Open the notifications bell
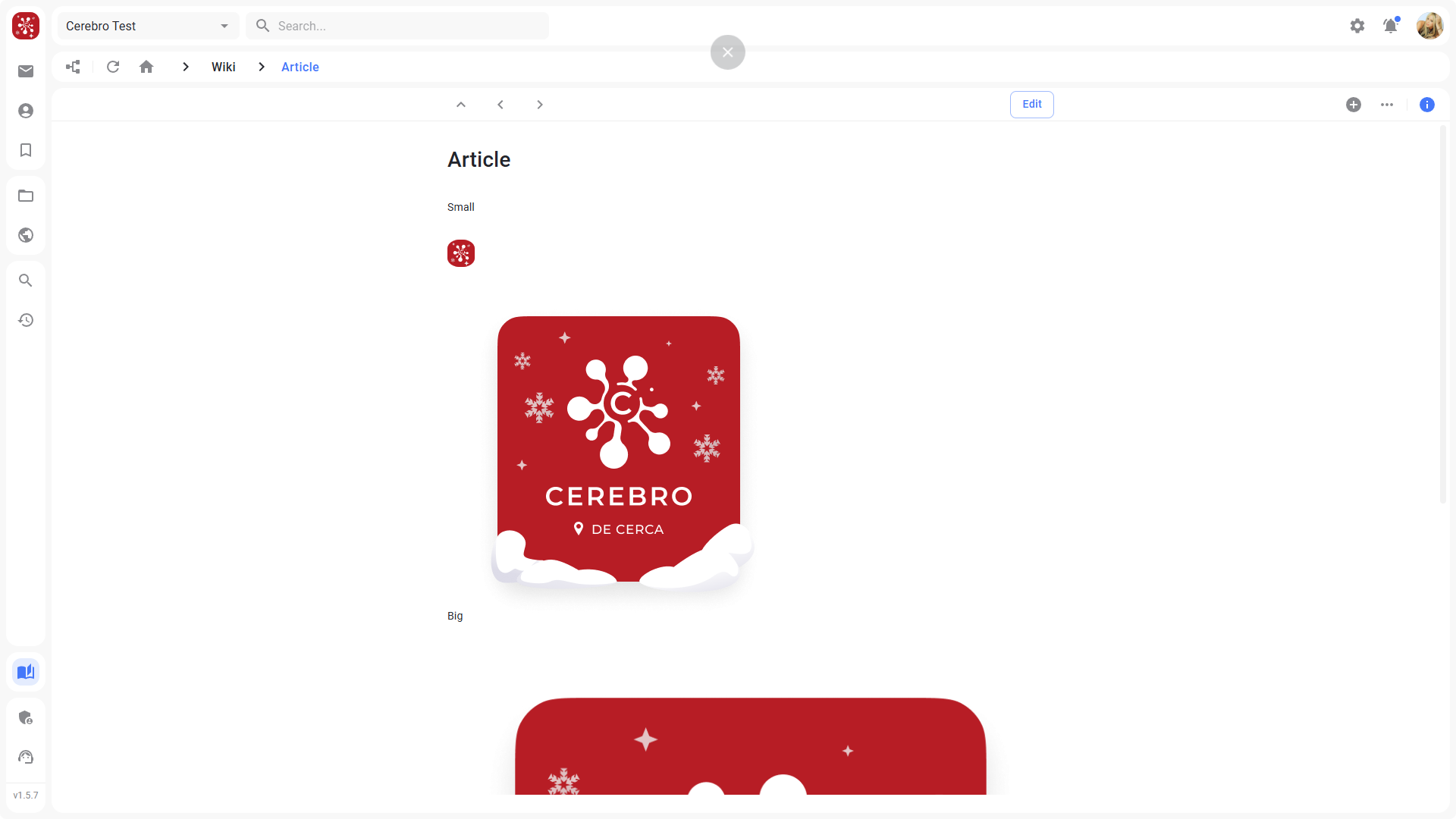Viewport: 1456px width, 819px height. (1391, 26)
